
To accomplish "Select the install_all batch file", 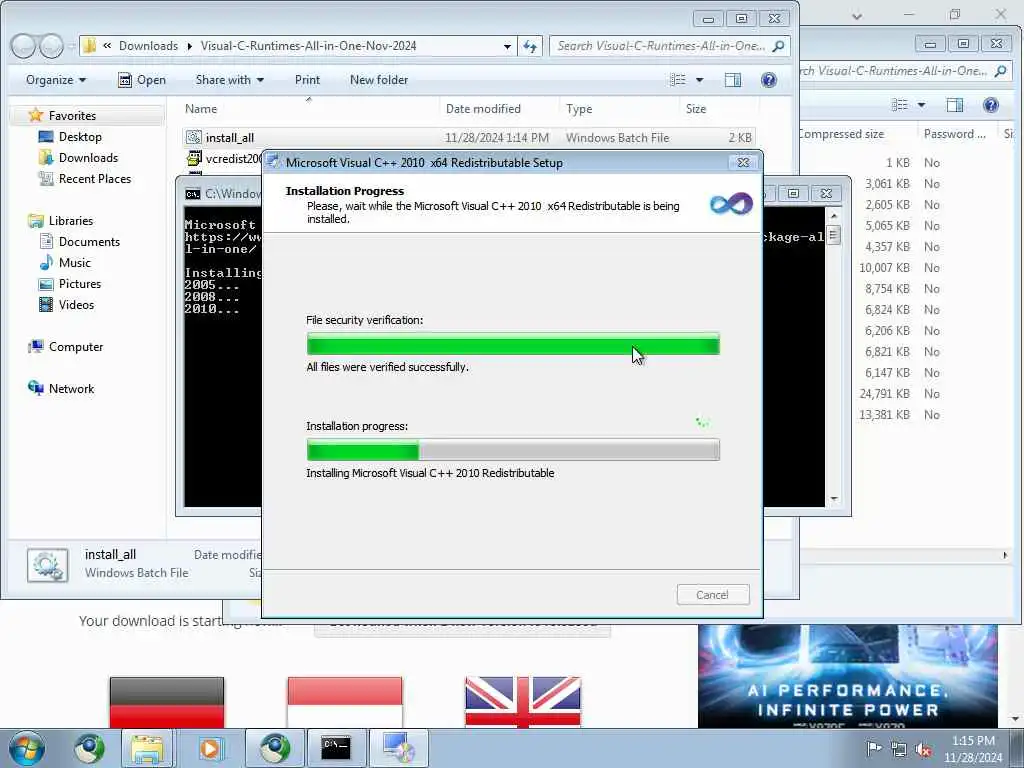I will (x=468, y=138).
